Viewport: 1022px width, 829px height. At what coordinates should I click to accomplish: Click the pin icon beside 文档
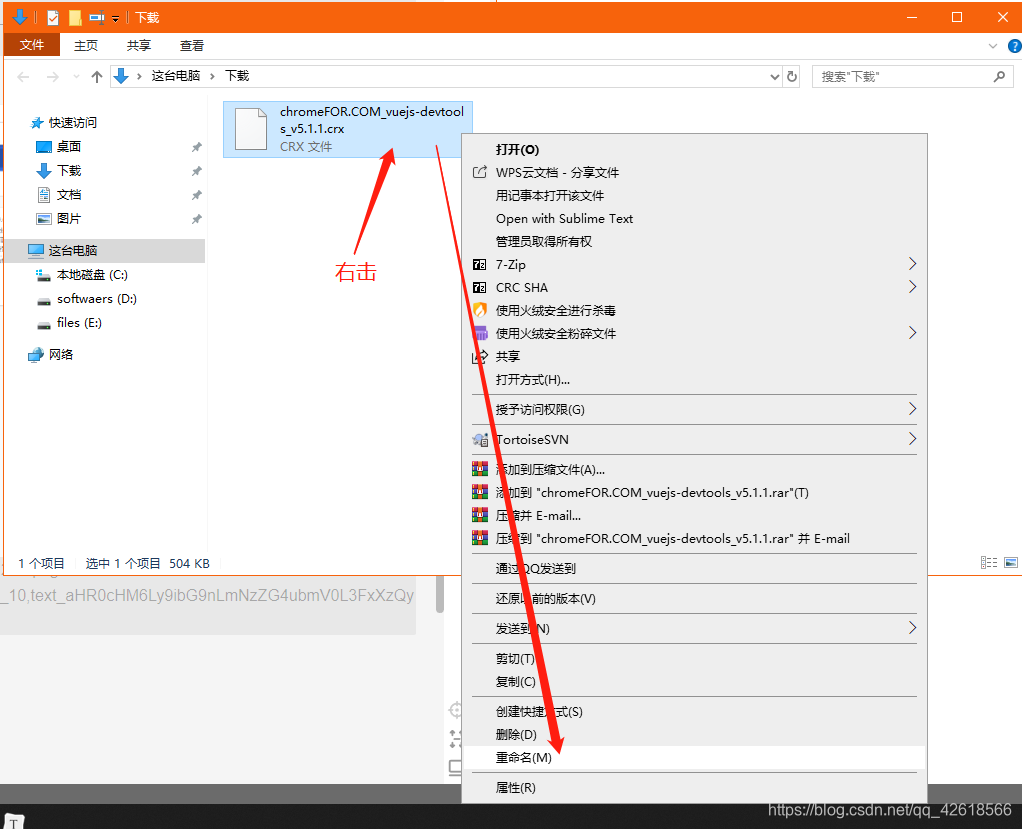(x=196, y=196)
